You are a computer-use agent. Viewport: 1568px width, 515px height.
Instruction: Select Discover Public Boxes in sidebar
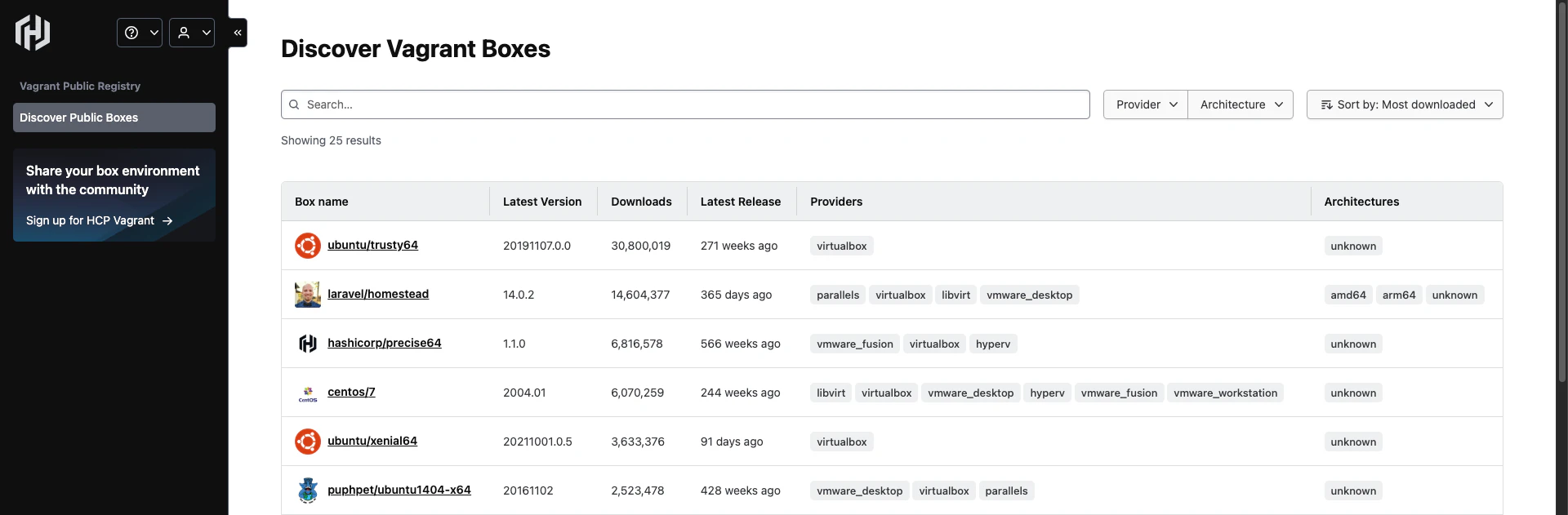pyautogui.click(x=114, y=118)
